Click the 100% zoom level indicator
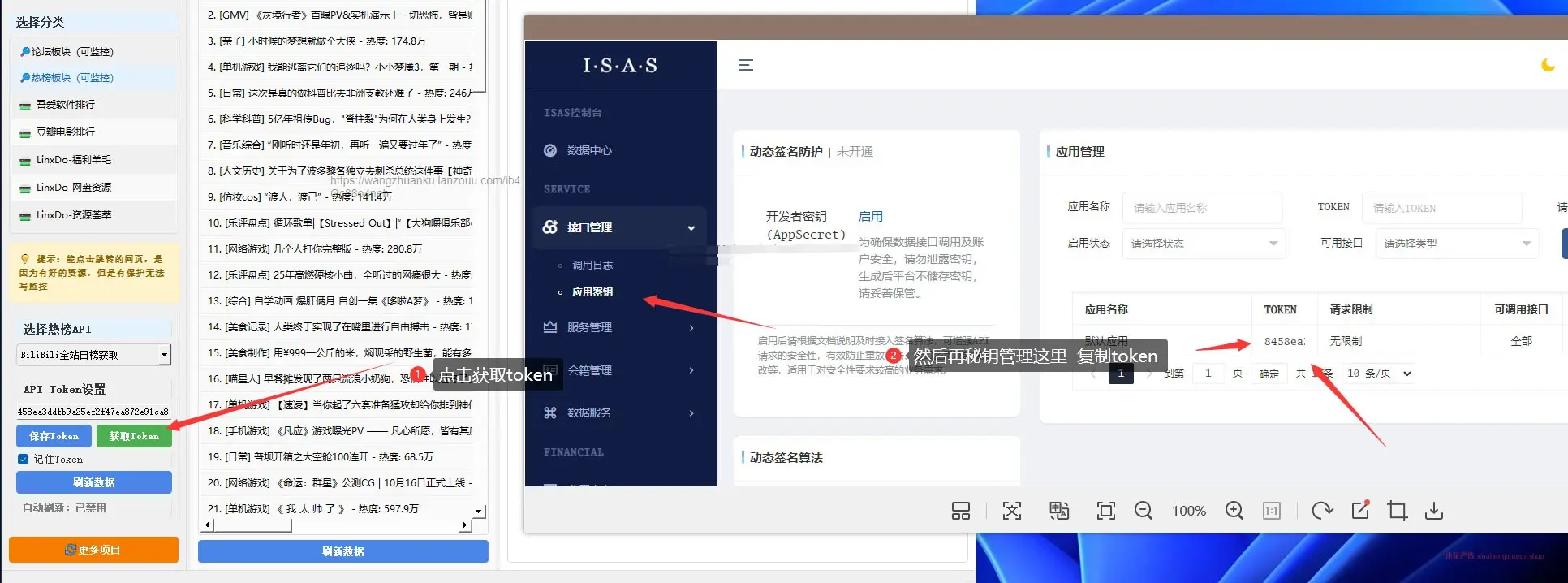This screenshot has width=1568, height=583. (1189, 511)
